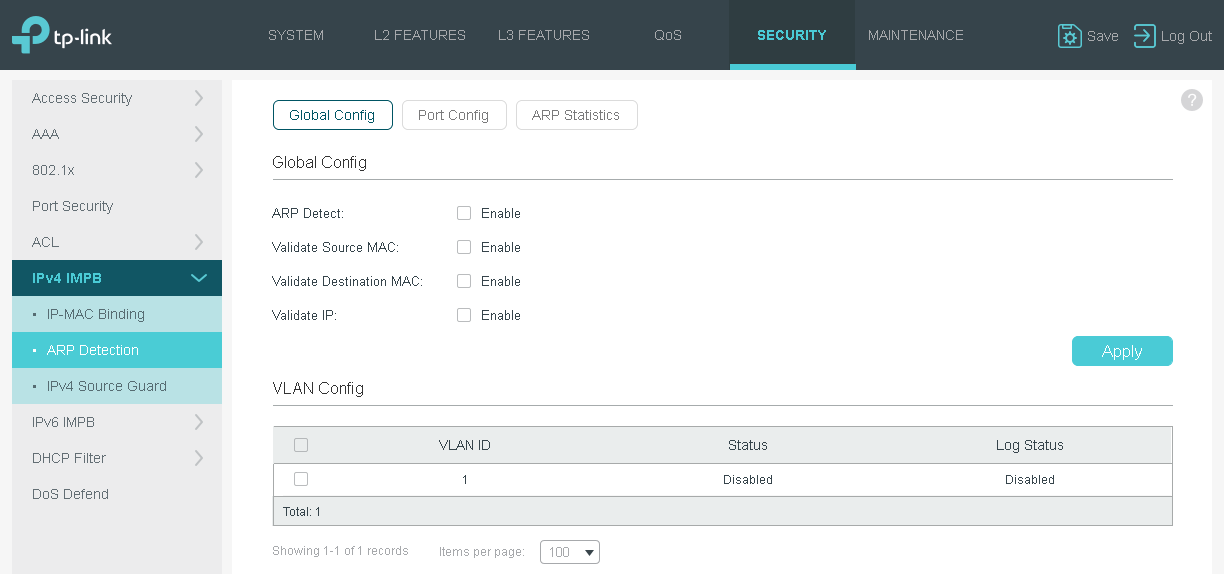1224x574 pixels.
Task: Enable the ARP Detect checkbox
Action: (464, 213)
